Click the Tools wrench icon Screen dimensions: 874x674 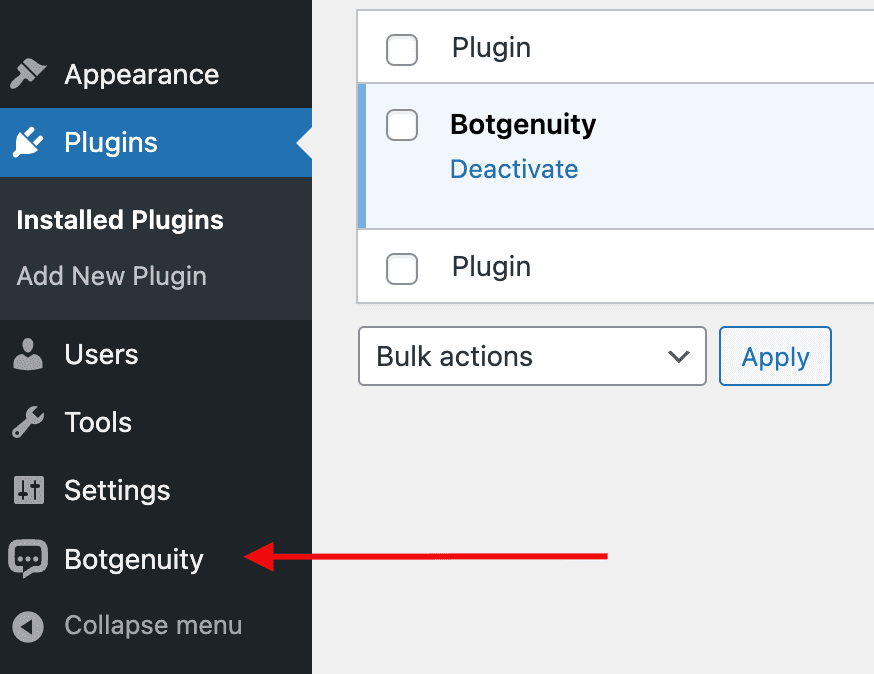(28, 422)
